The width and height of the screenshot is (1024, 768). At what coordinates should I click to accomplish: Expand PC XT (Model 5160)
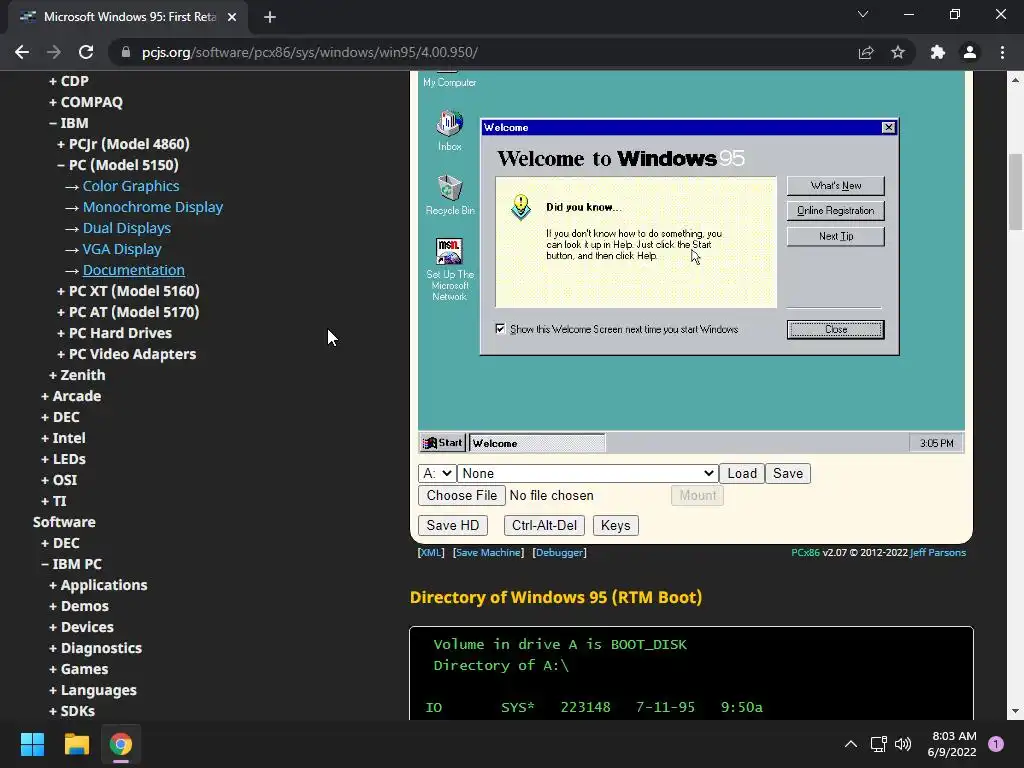[128, 291]
